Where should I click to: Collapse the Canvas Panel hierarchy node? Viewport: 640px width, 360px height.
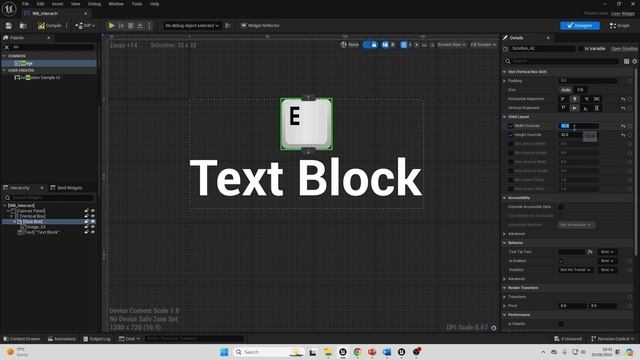8,211
